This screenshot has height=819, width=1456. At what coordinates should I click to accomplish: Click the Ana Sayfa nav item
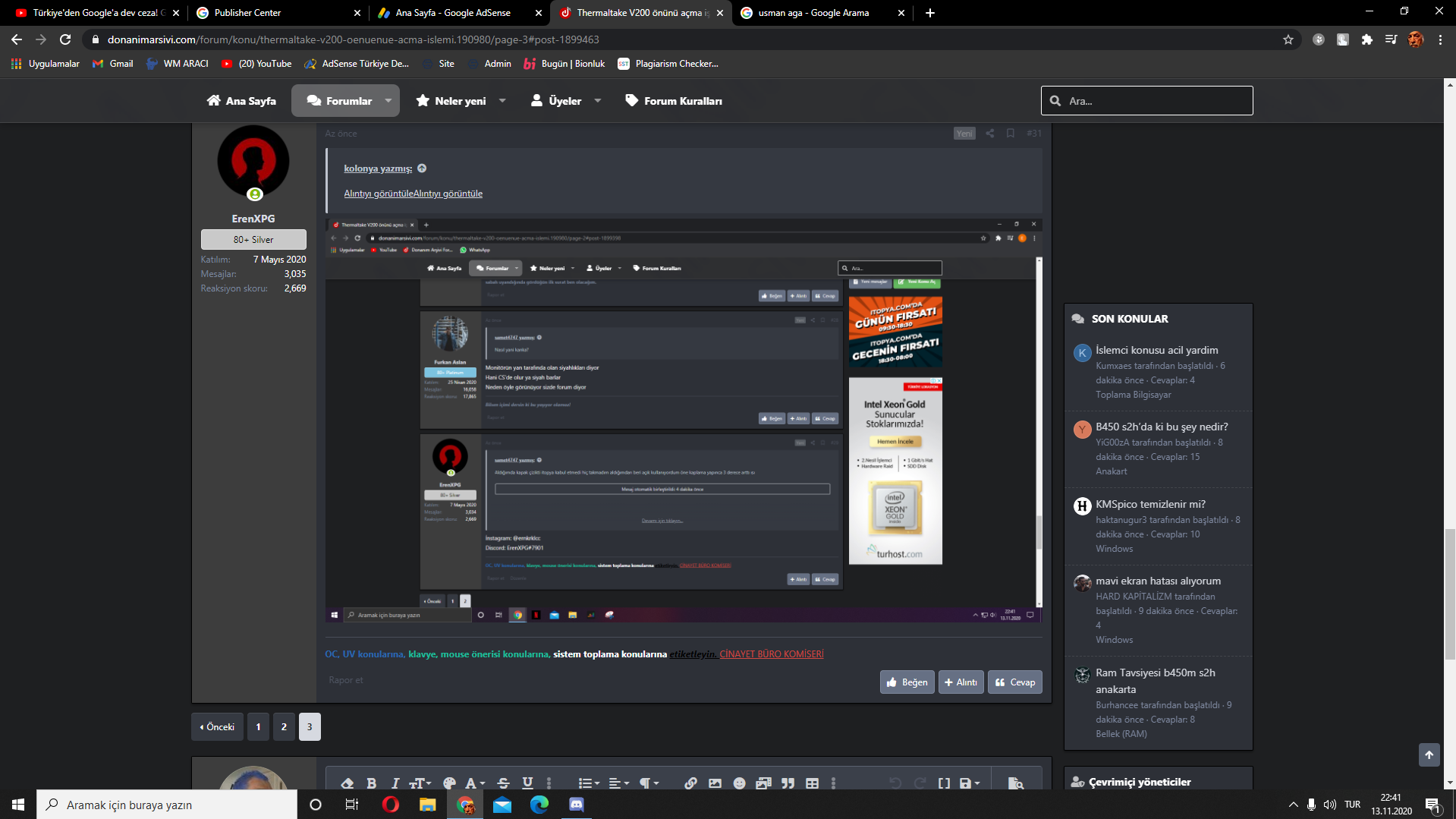point(241,101)
